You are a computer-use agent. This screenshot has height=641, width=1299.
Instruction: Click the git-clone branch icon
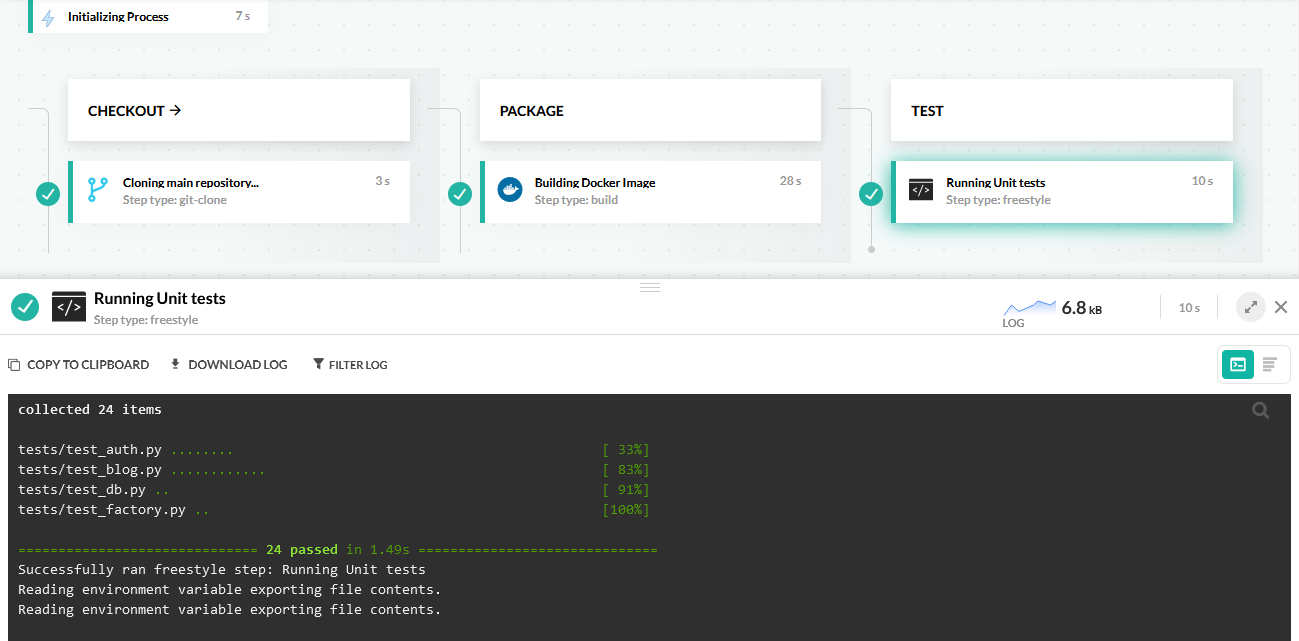(97, 190)
